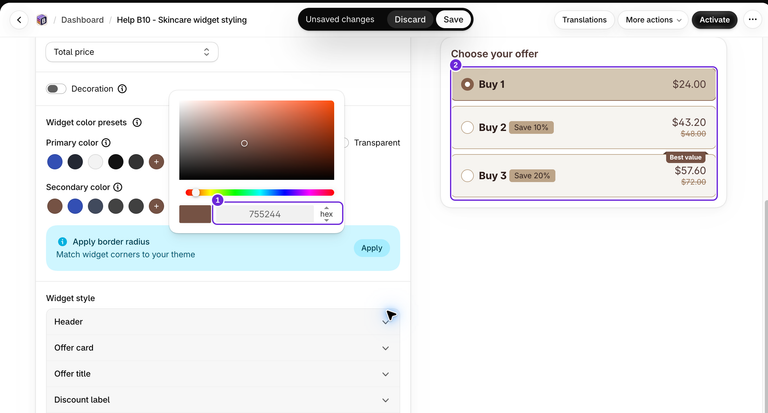768x413 pixels.
Task: Expand the Offer title style section
Action: point(223,374)
